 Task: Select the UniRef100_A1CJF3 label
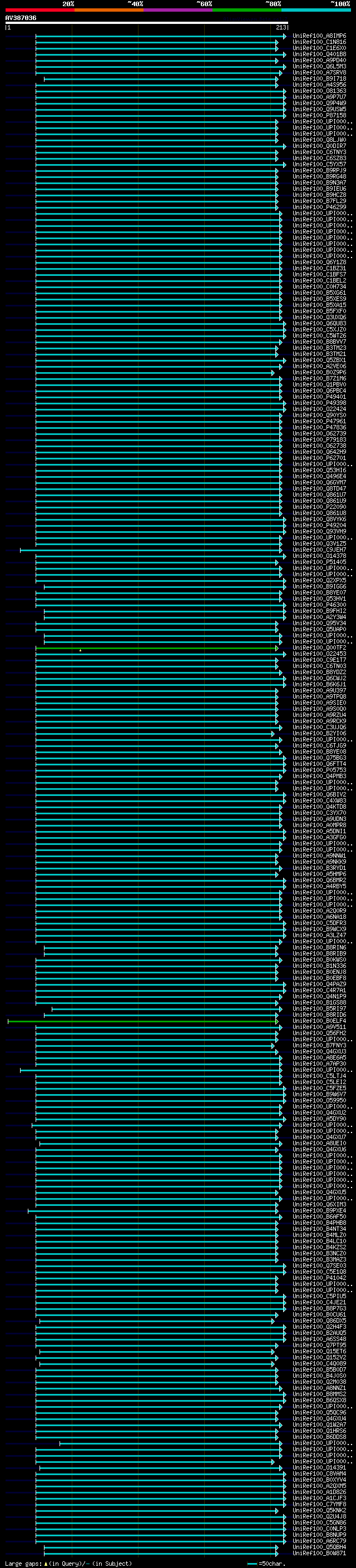pos(319,1498)
